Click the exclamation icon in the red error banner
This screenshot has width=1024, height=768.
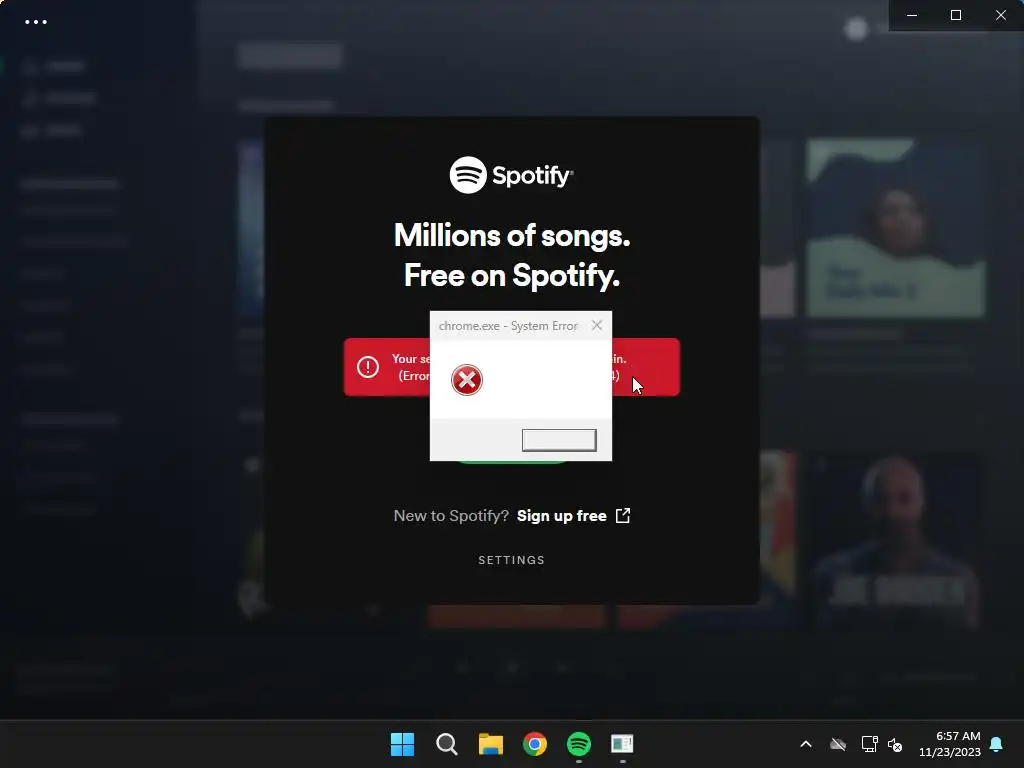pyautogui.click(x=368, y=367)
